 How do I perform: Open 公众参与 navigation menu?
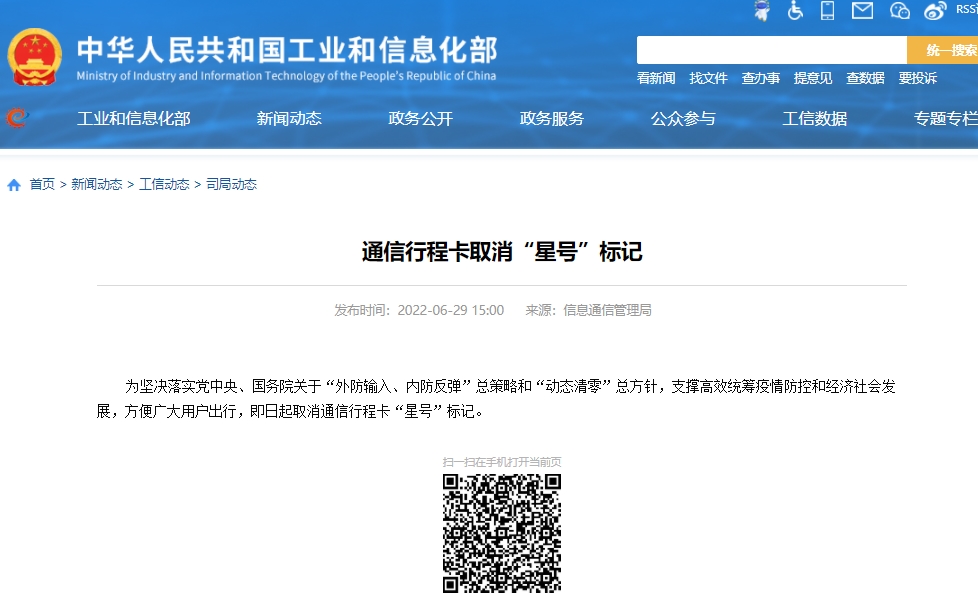coord(683,118)
